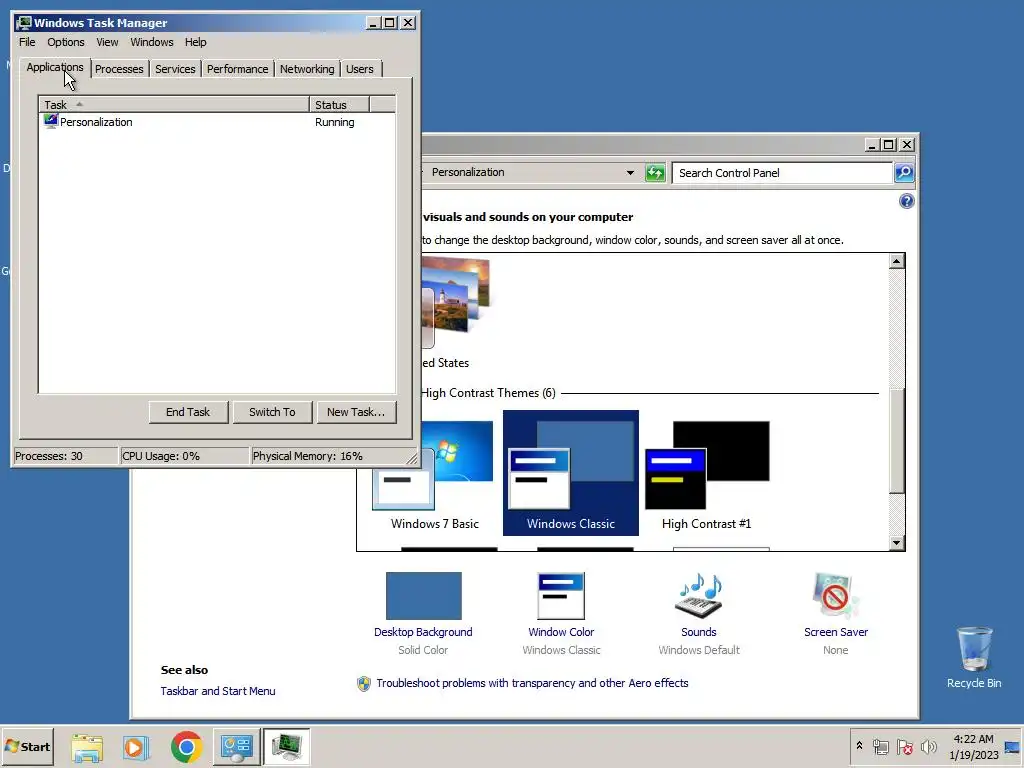Open the Task Manager File menu

(27, 42)
